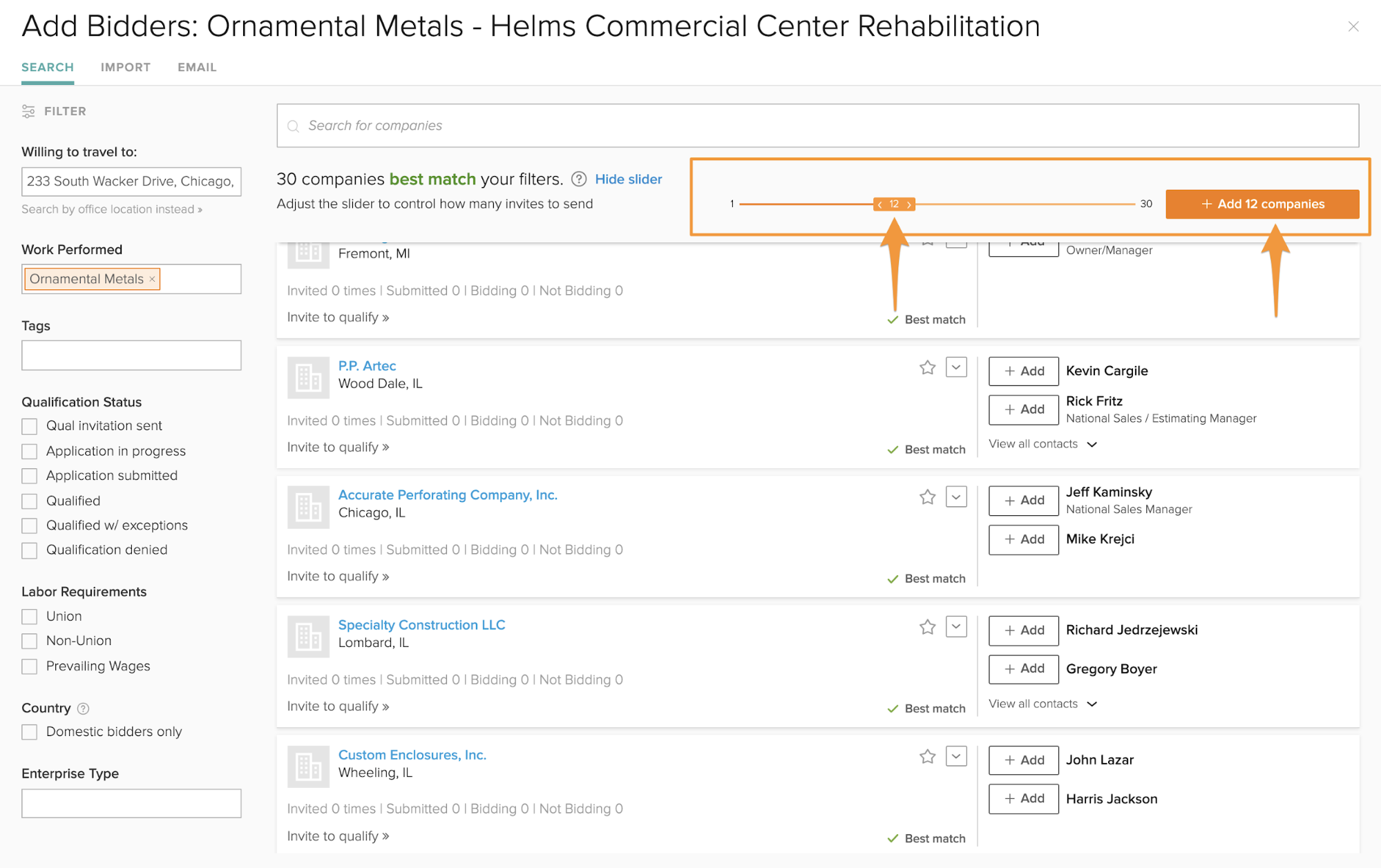1381x868 pixels.
Task: Click the Country help question mark icon
Action: click(x=83, y=708)
